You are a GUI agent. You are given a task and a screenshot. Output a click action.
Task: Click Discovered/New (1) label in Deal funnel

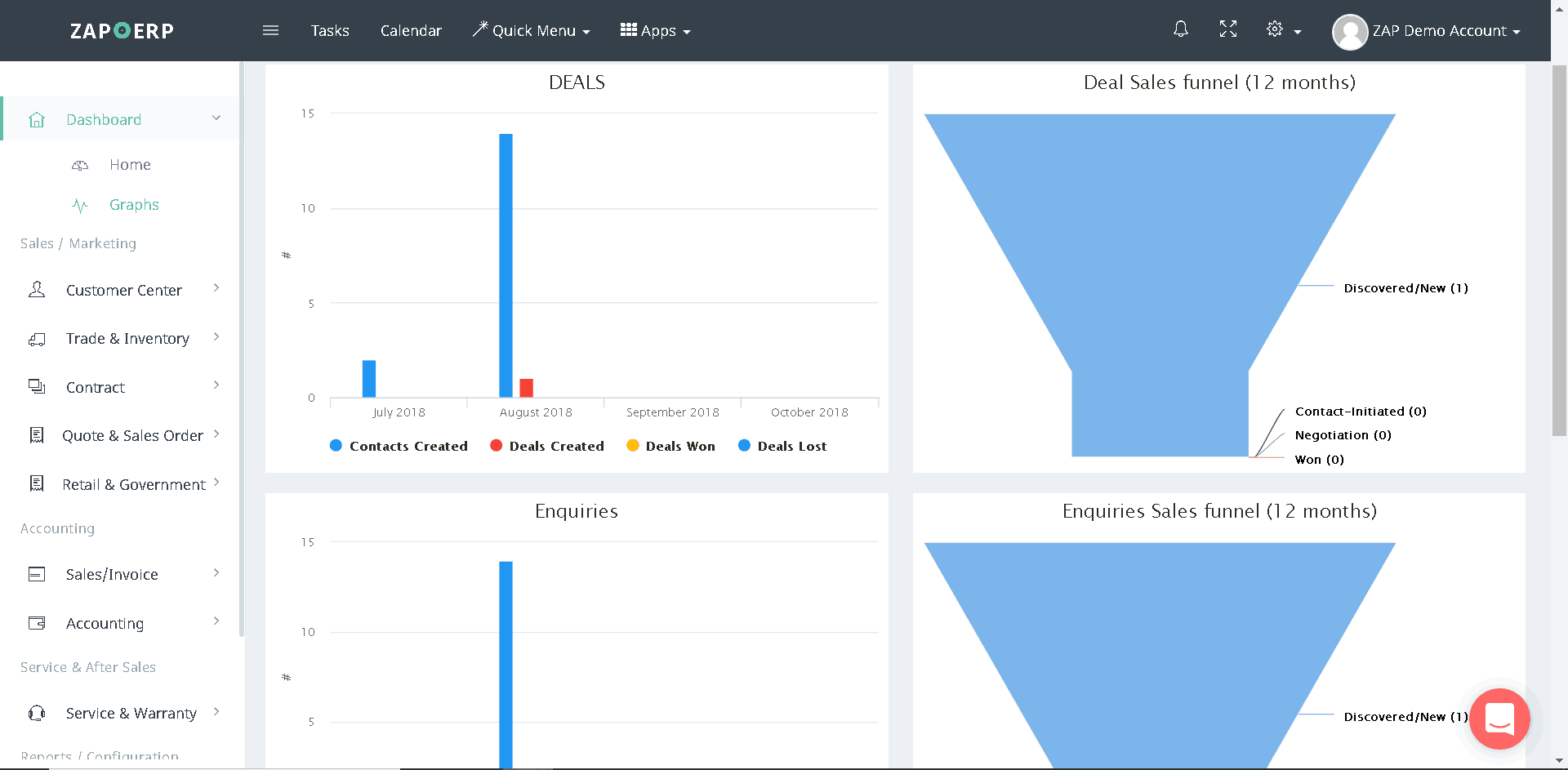pyautogui.click(x=1405, y=288)
